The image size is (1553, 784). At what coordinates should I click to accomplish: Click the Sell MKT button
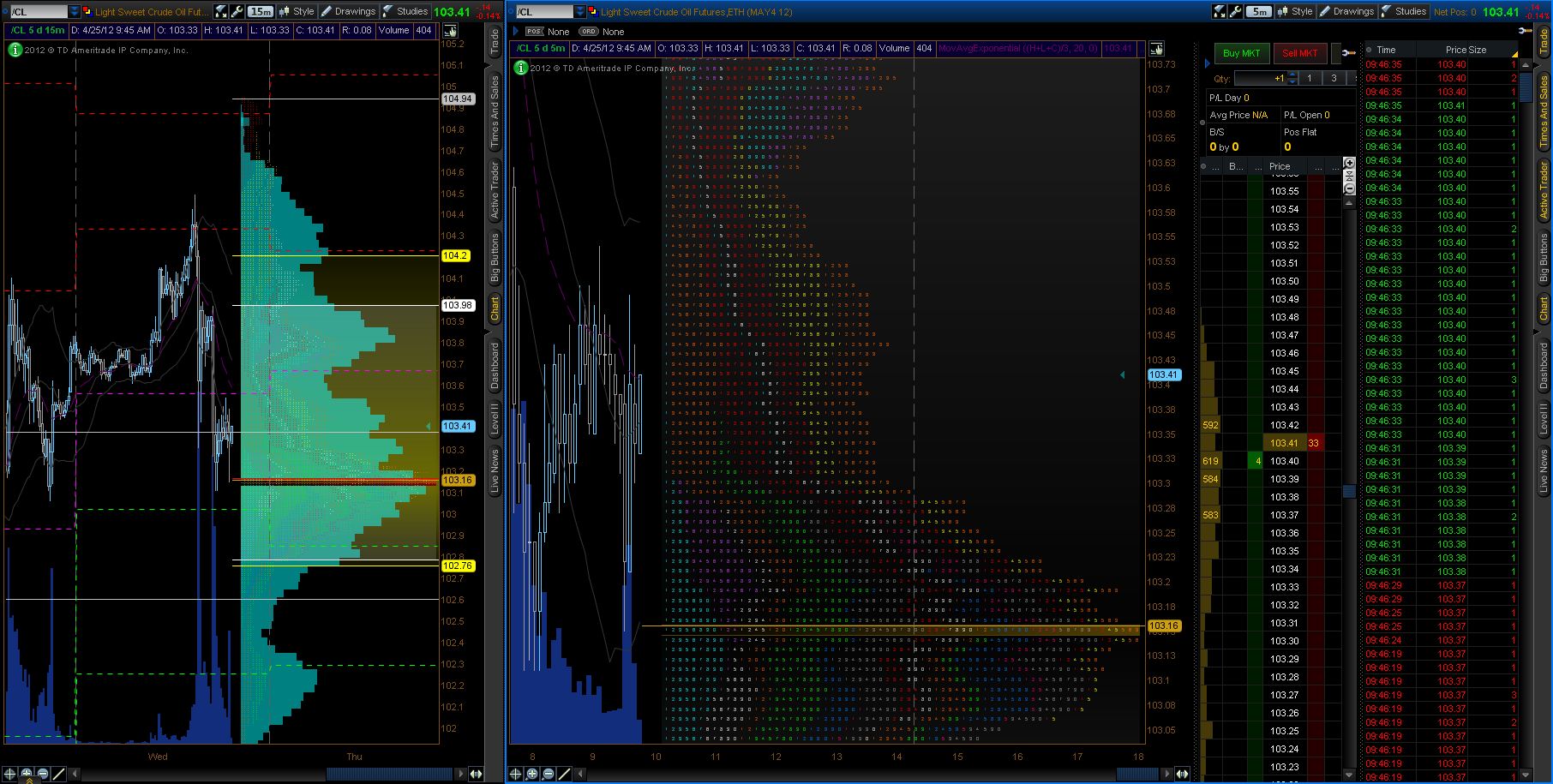pyautogui.click(x=1300, y=53)
